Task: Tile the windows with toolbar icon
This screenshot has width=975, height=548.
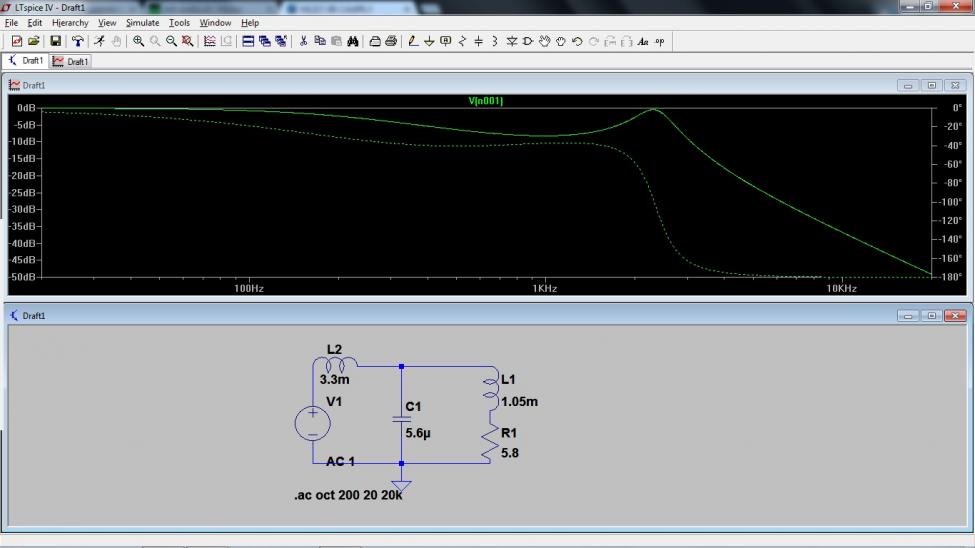Action: pos(248,42)
